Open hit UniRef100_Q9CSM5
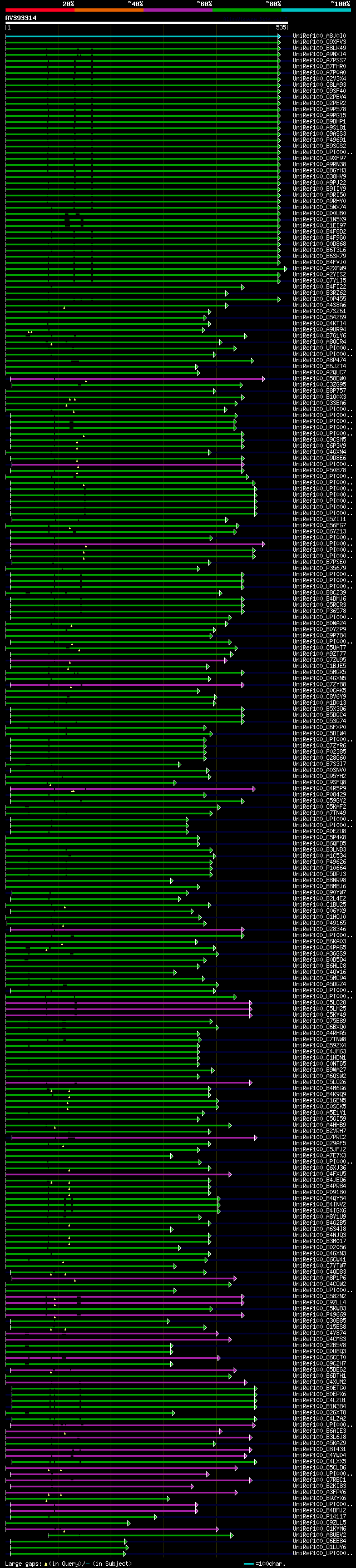356x1568 pixels. click(319, 439)
